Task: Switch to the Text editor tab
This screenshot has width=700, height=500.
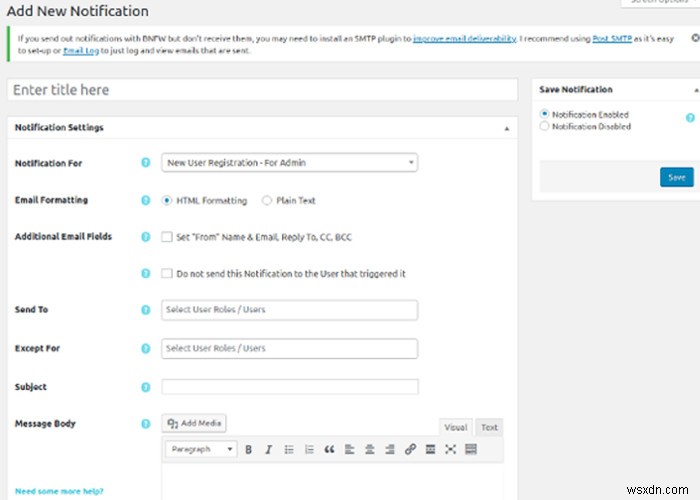Action: coord(489,427)
